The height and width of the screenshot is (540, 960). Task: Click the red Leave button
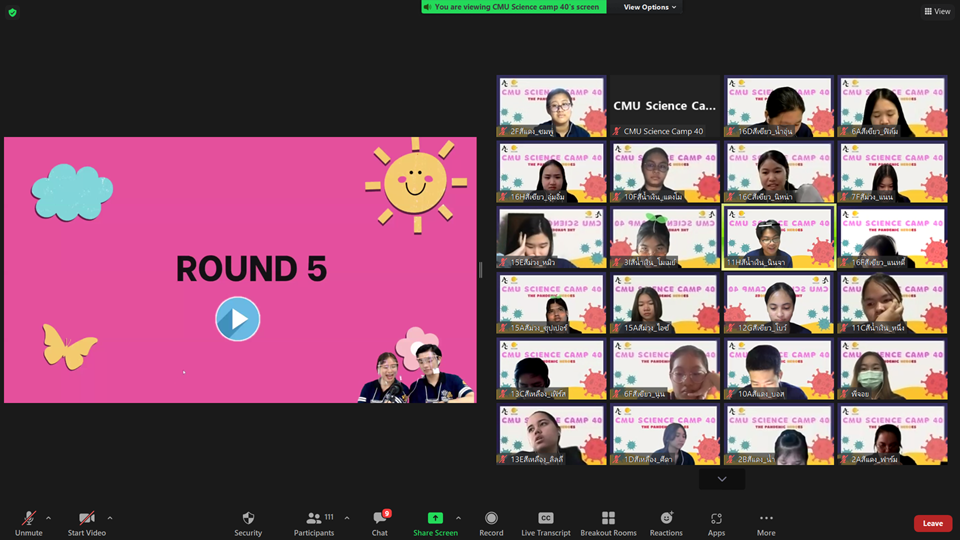click(x=932, y=523)
